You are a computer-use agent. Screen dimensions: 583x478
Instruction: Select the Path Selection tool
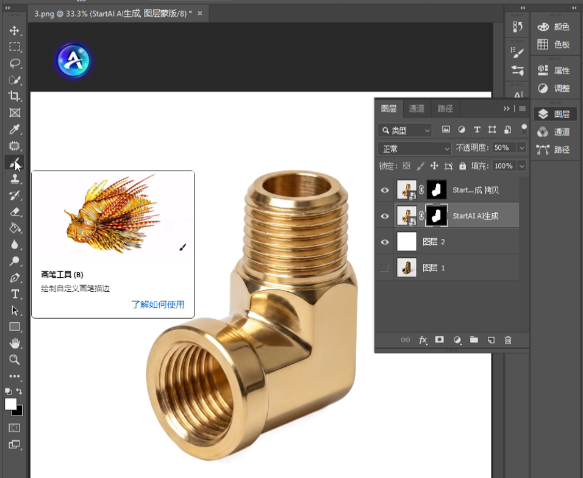pyautogui.click(x=15, y=310)
